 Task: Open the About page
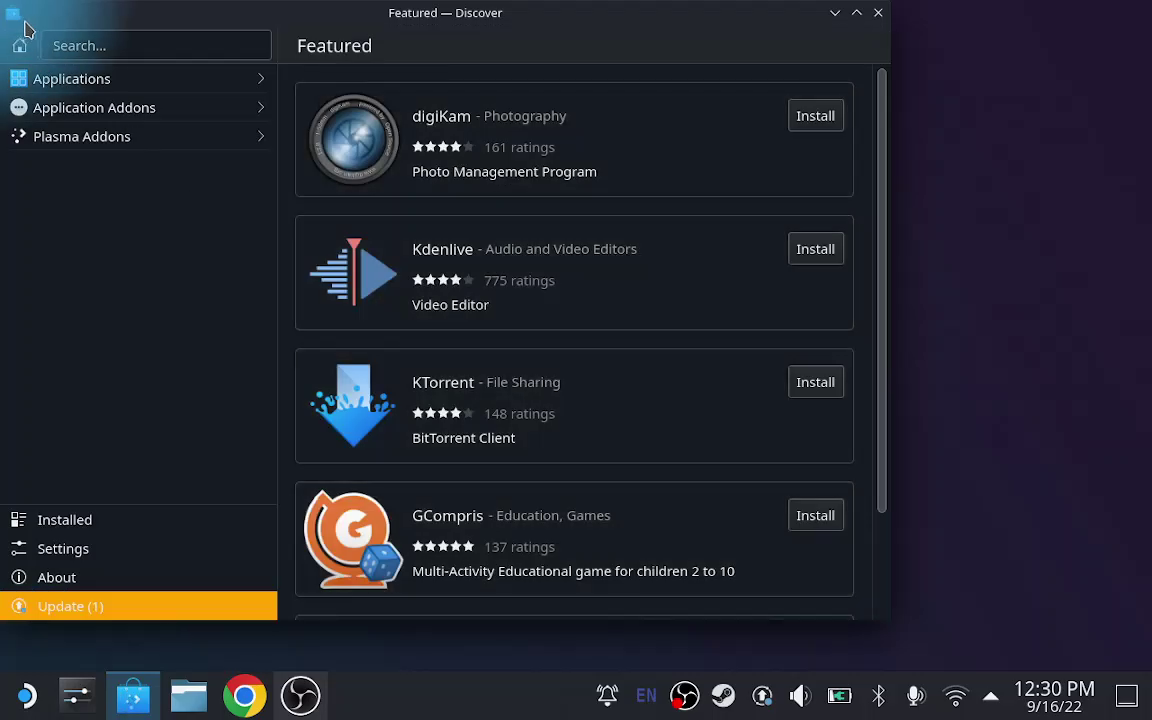(x=139, y=577)
